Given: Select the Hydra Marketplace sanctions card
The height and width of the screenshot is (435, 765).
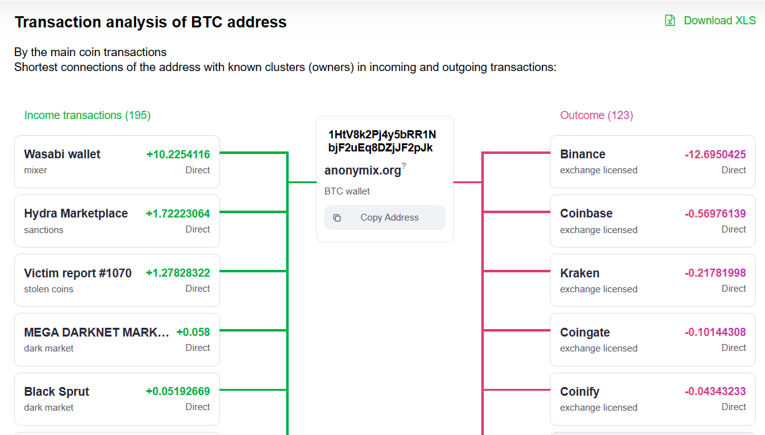Looking at the screenshot, I should (x=117, y=221).
